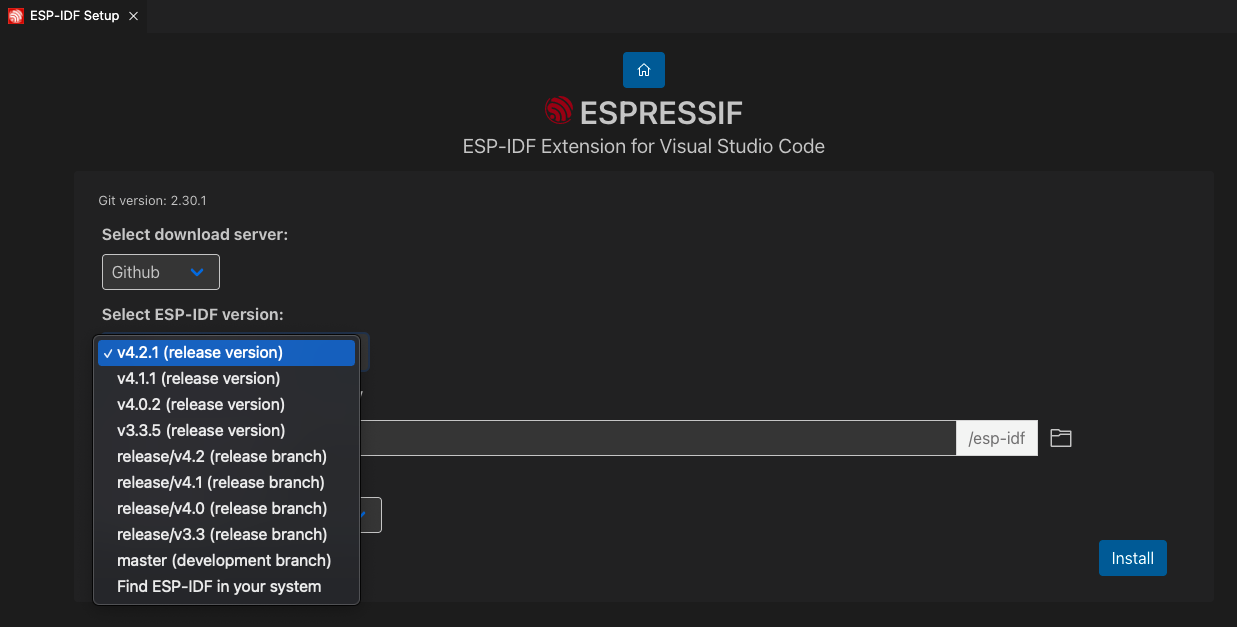1237x627 pixels.
Task: Open the partially hidden dropdown below the path field
Action: click(x=370, y=515)
